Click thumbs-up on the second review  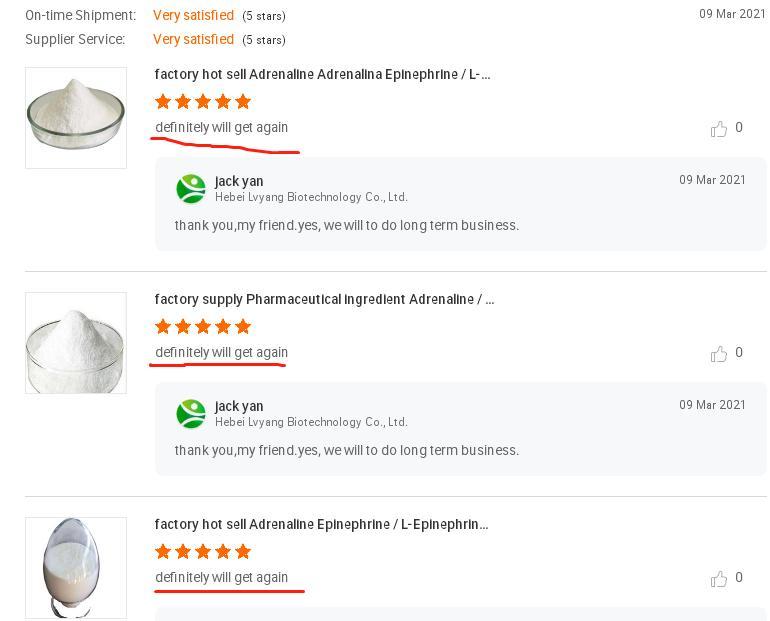[719, 353]
